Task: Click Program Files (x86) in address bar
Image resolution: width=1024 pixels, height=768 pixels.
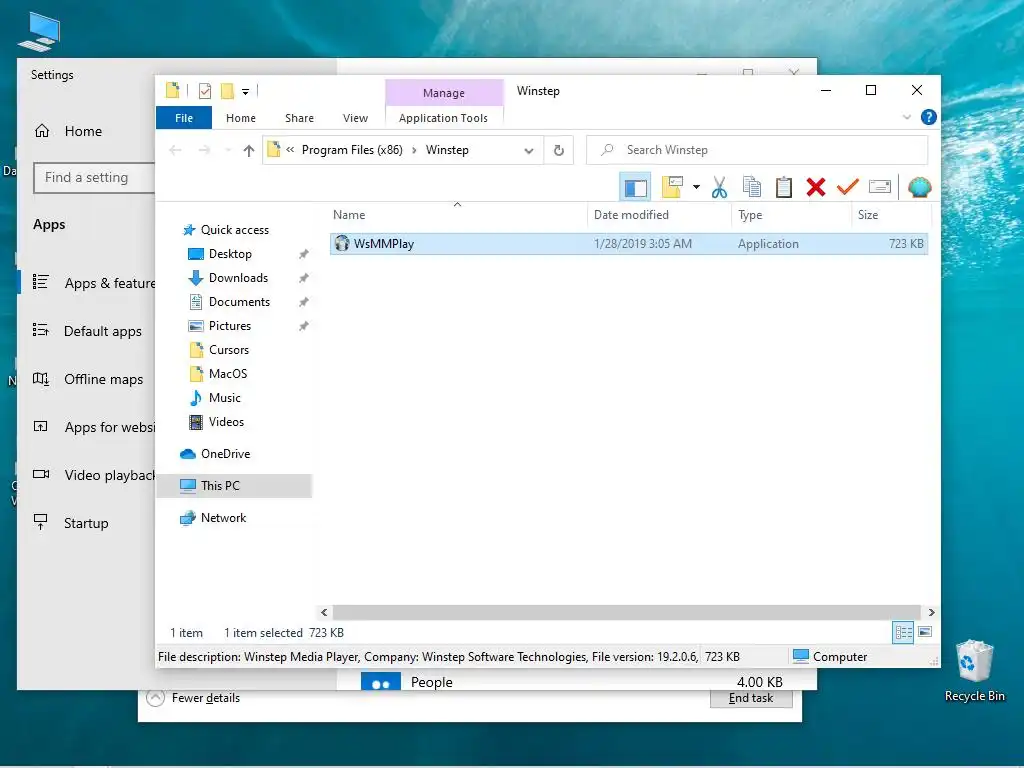Action: pos(352,150)
